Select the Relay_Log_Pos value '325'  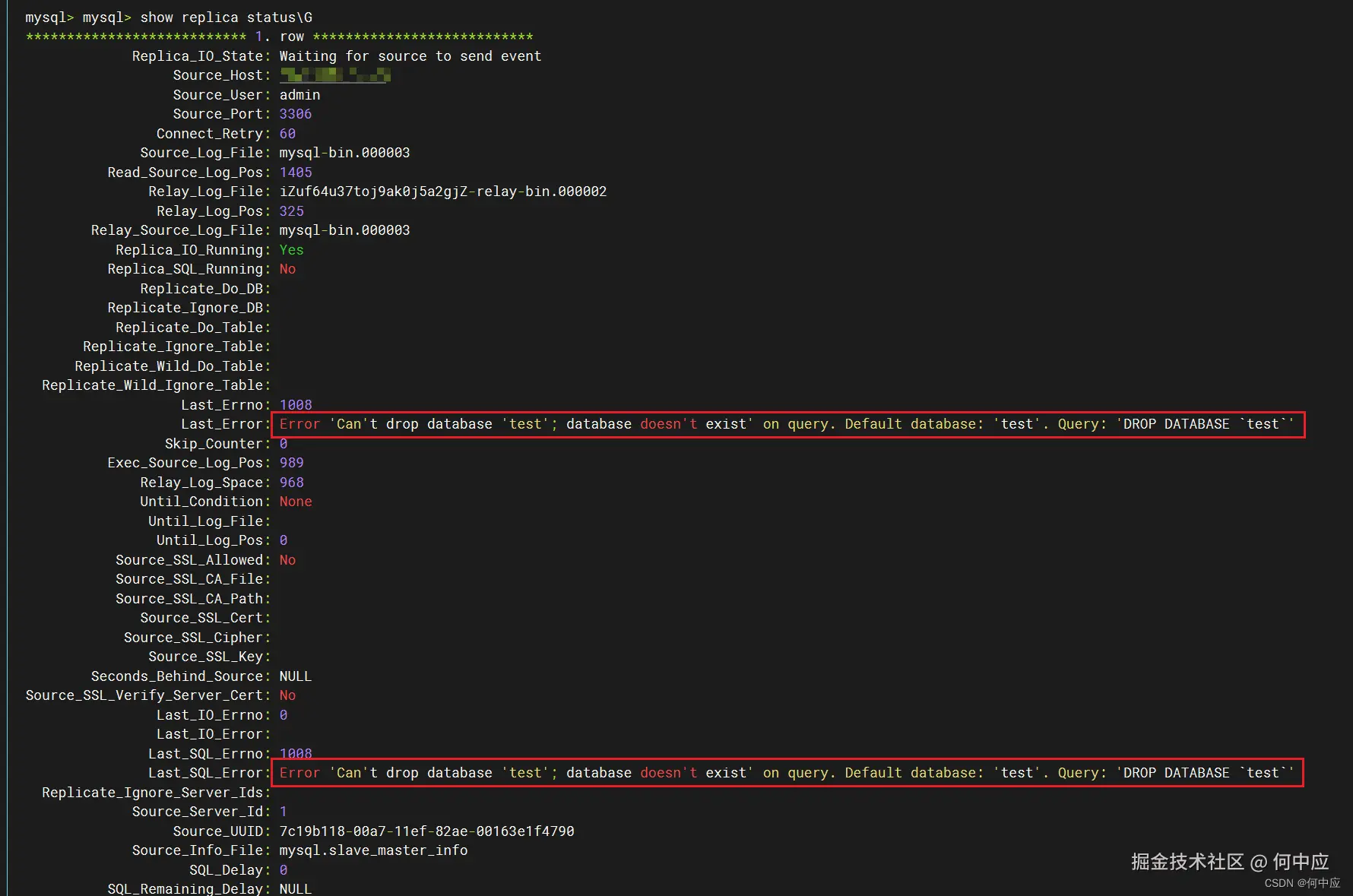(x=292, y=211)
